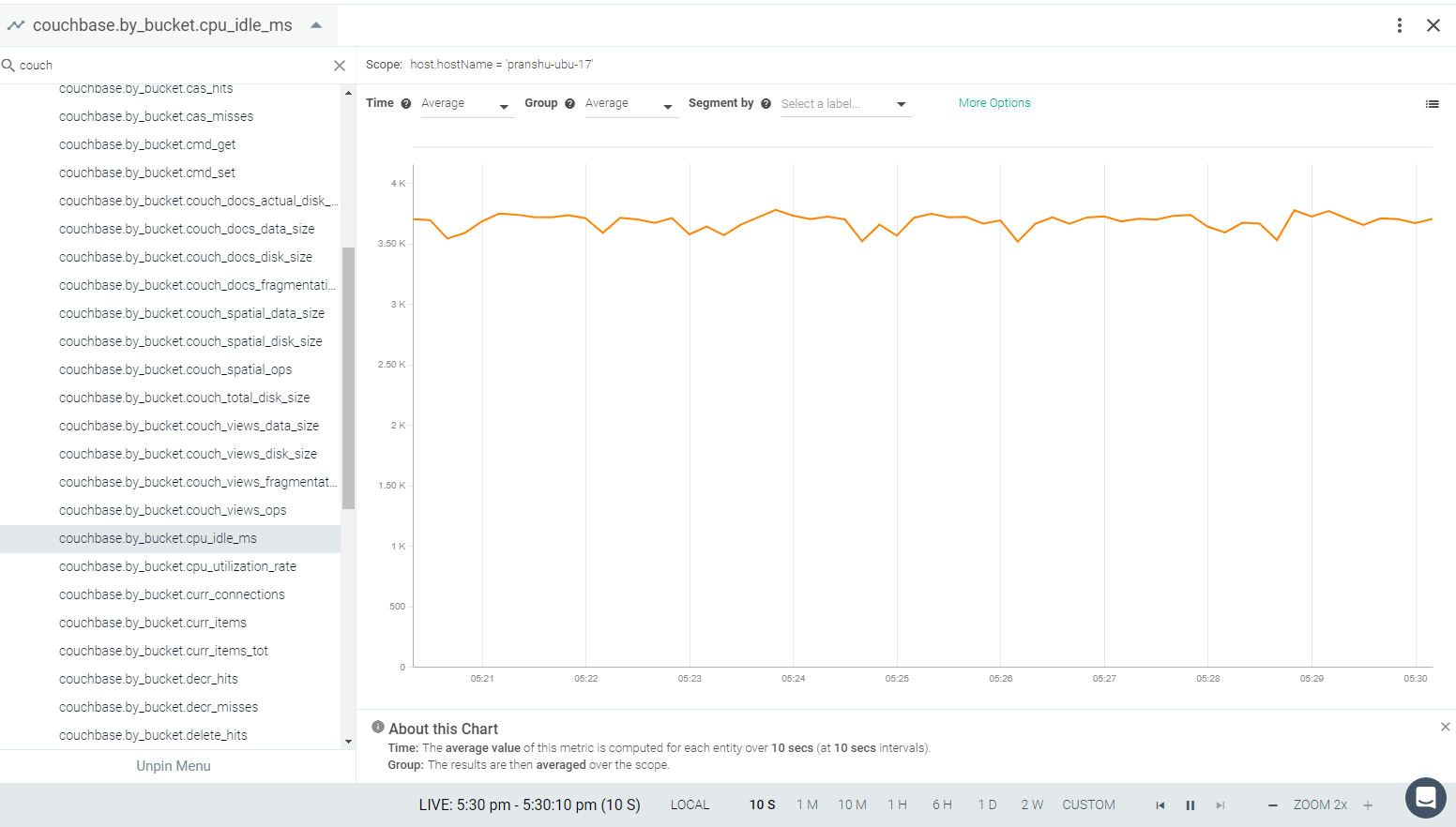Select couchbase.by_bucket.cpu_utilization_rate metric

170,566
